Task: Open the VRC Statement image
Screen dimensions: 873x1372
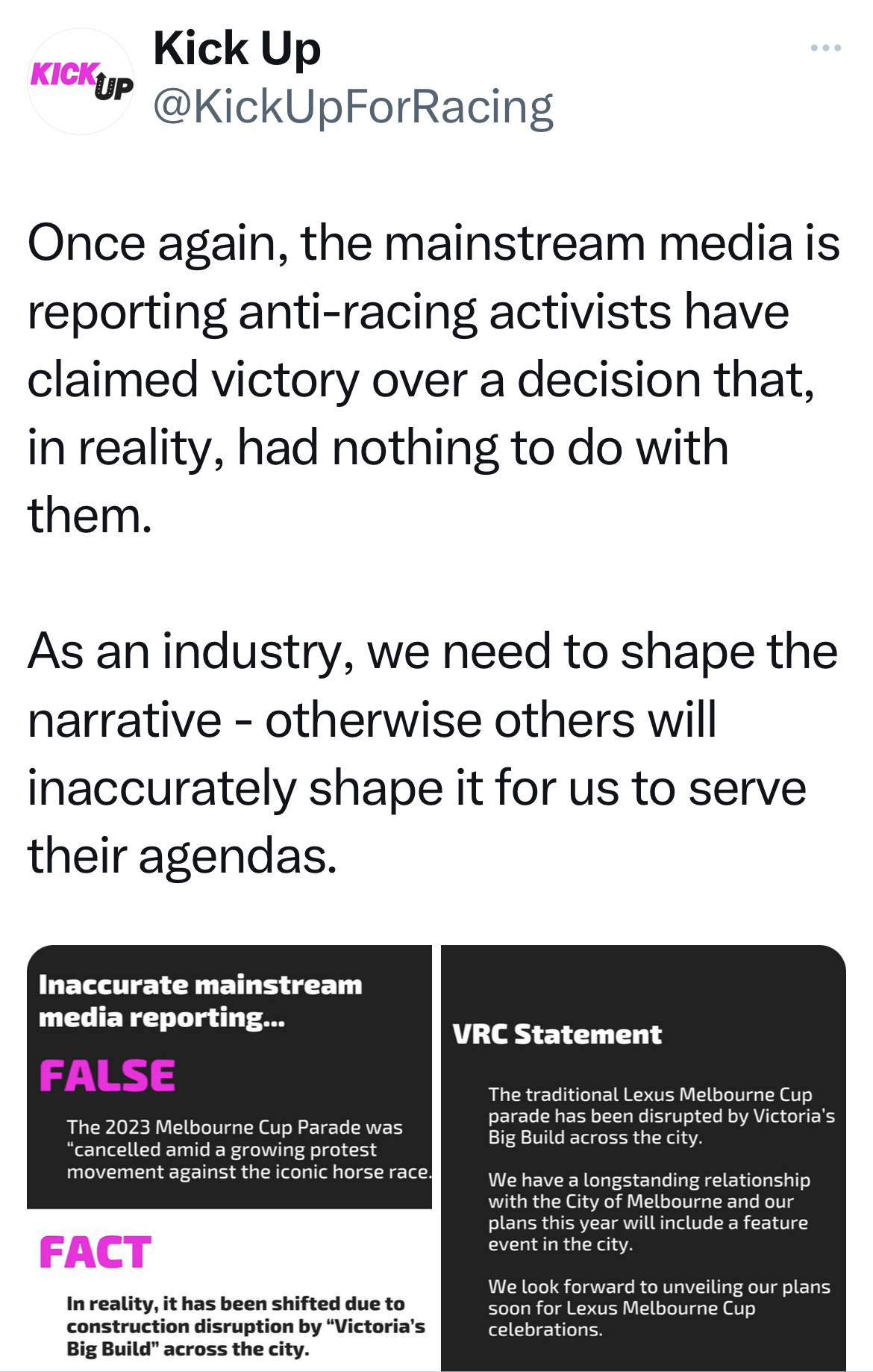Action: pos(643,1158)
